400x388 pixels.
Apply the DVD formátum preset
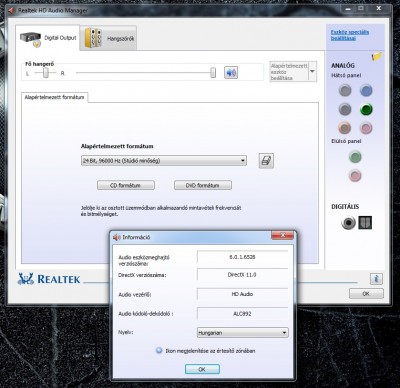point(203,185)
